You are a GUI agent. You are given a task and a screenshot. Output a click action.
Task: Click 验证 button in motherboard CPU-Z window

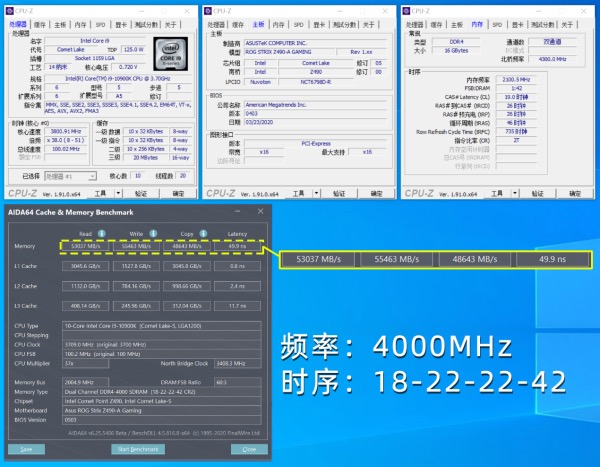339,193
